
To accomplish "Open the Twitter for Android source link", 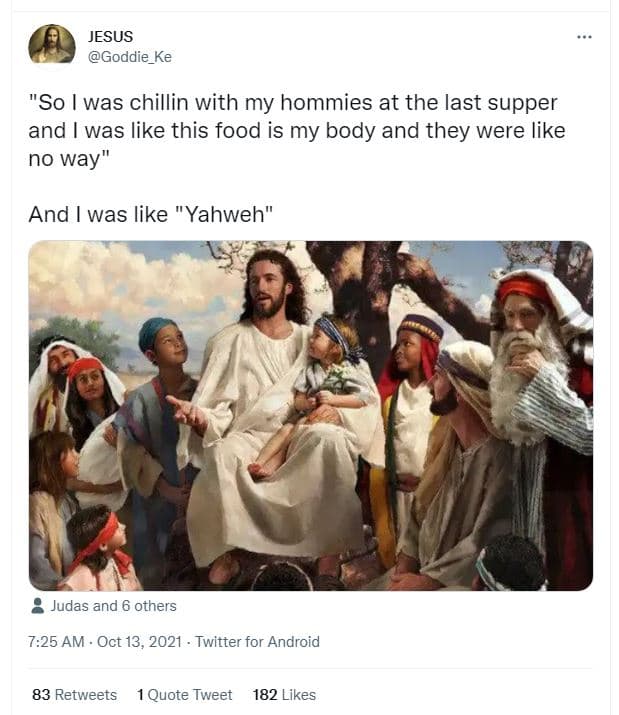I will [257, 642].
